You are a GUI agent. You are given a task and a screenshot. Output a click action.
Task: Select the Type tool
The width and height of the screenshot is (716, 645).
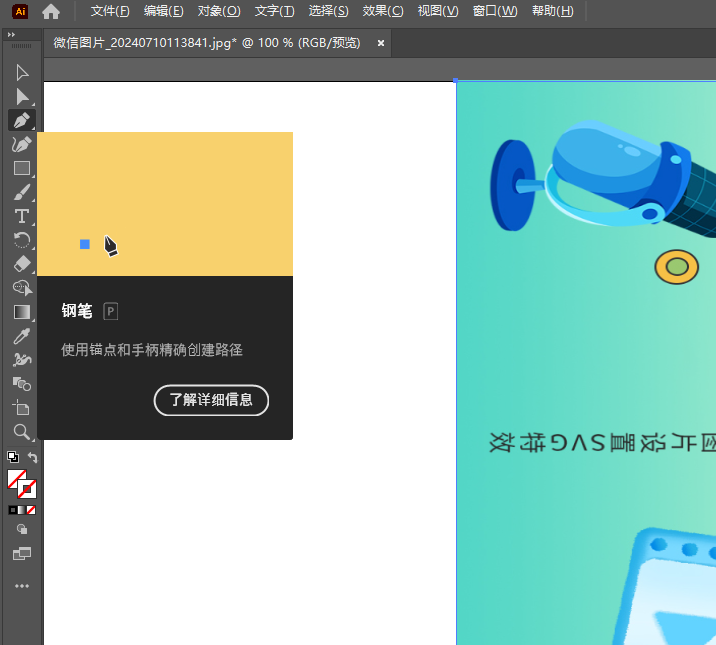22,216
